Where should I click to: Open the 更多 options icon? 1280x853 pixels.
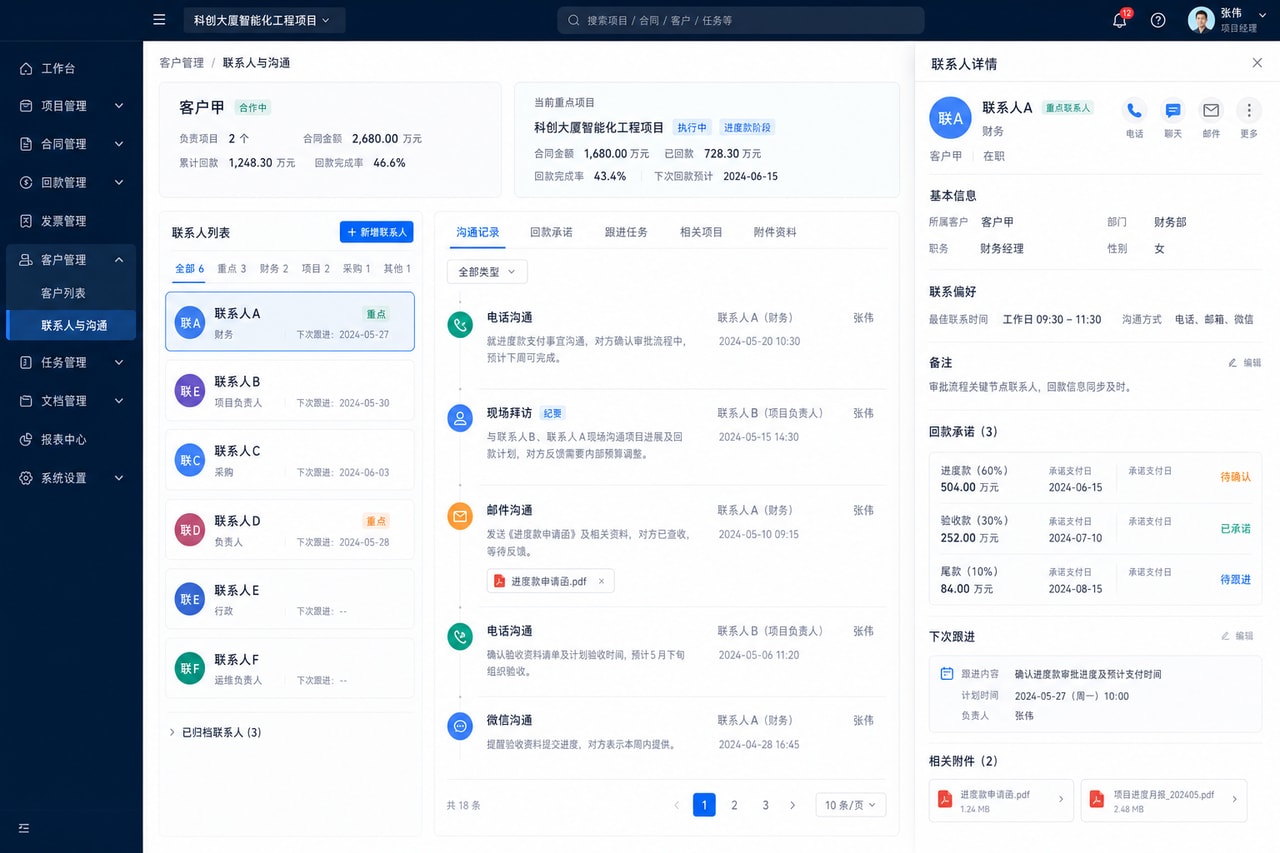pyautogui.click(x=1249, y=110)
